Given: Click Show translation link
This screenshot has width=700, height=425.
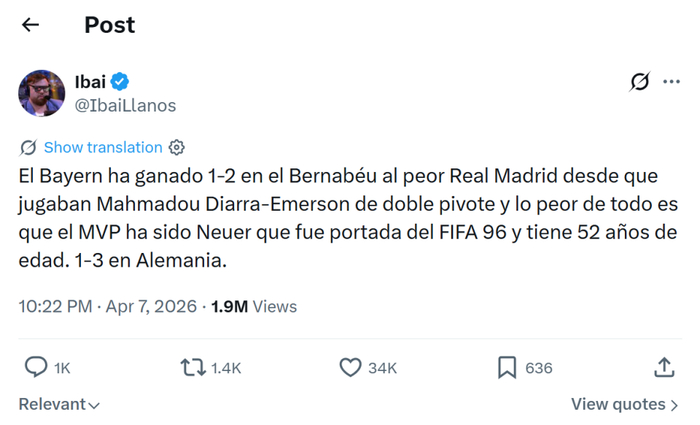Looking at the screenshot, I should [x=103, y=147].
